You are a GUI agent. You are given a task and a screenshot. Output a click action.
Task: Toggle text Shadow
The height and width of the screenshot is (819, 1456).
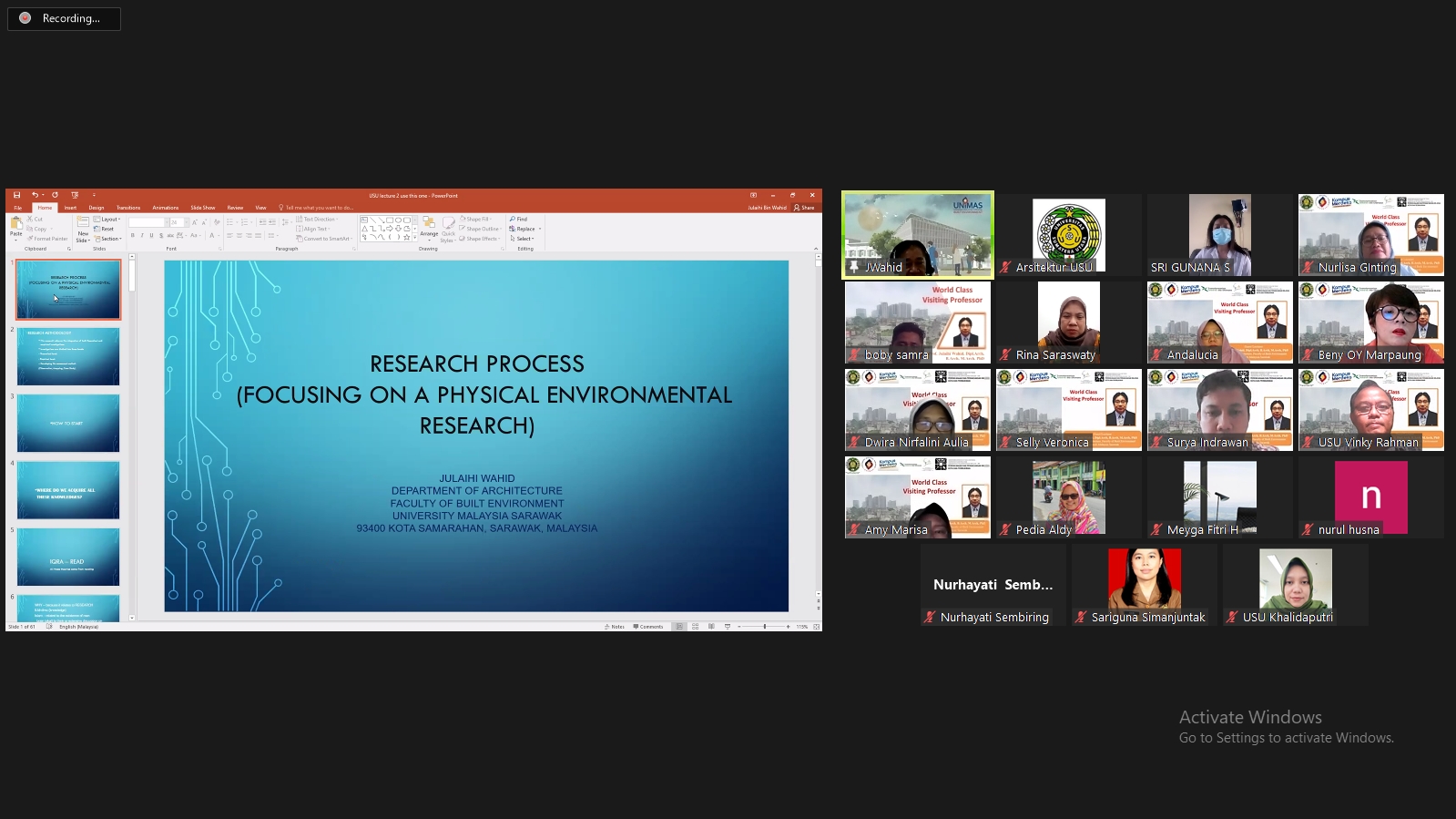click(x=161, y=235)
